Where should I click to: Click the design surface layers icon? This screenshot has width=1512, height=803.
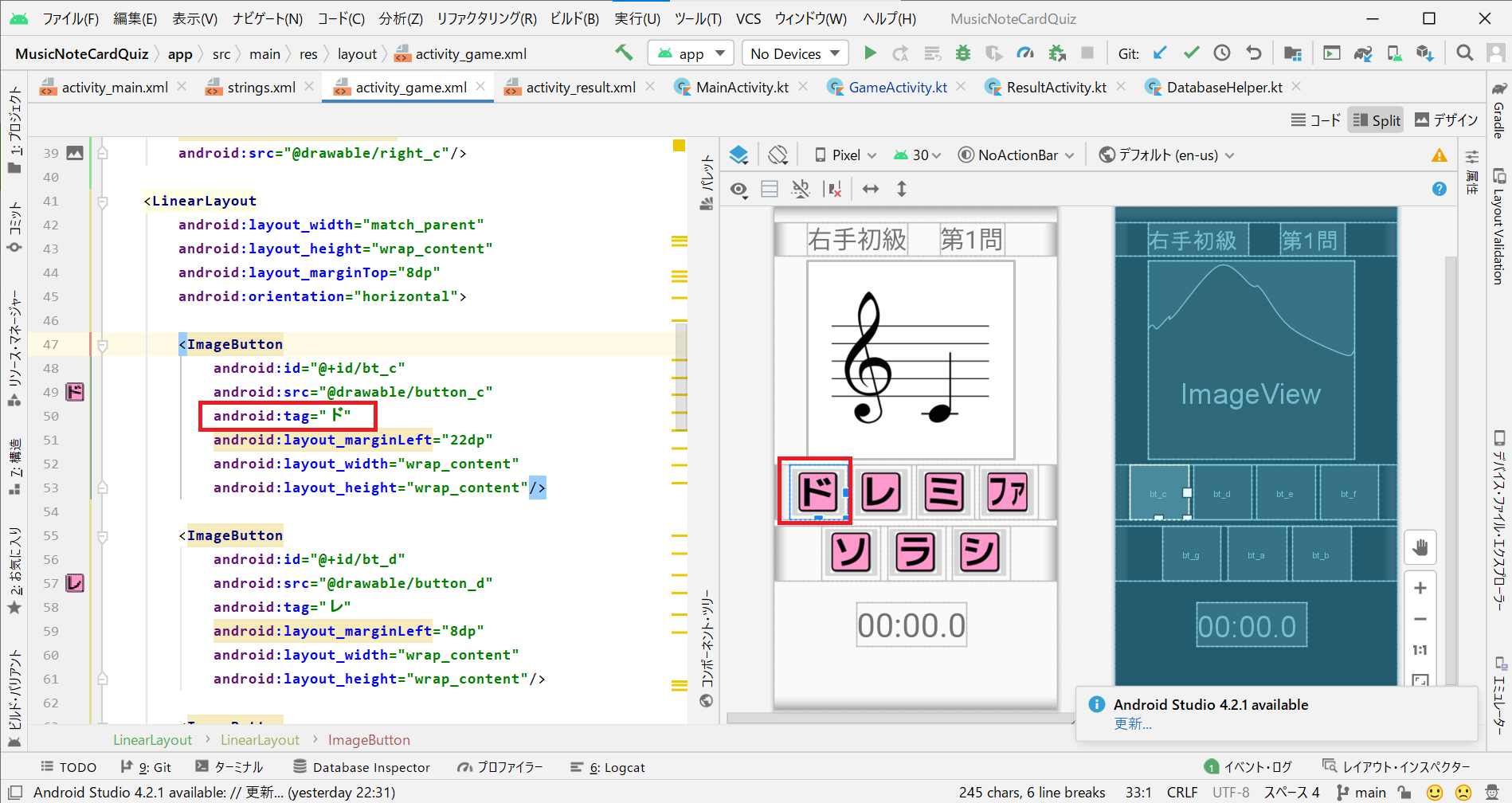738,155
